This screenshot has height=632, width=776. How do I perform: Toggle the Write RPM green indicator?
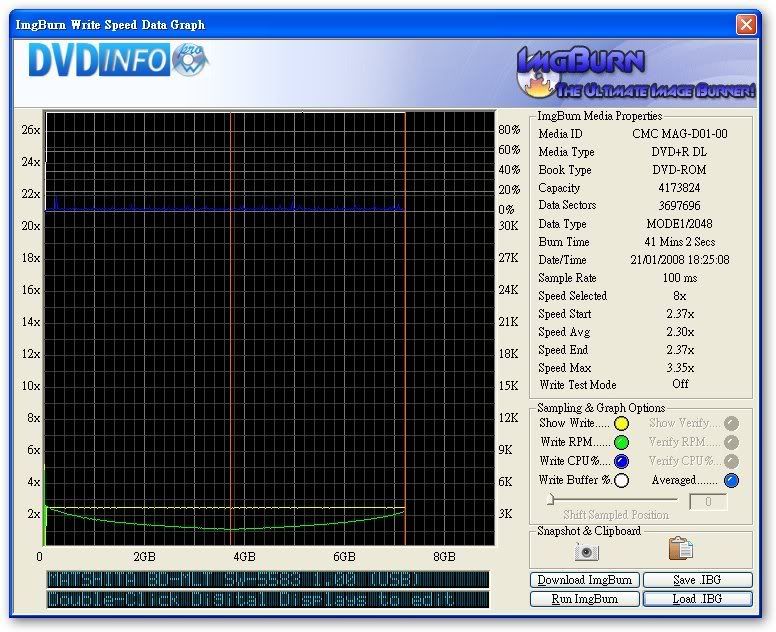click(621, 442)
